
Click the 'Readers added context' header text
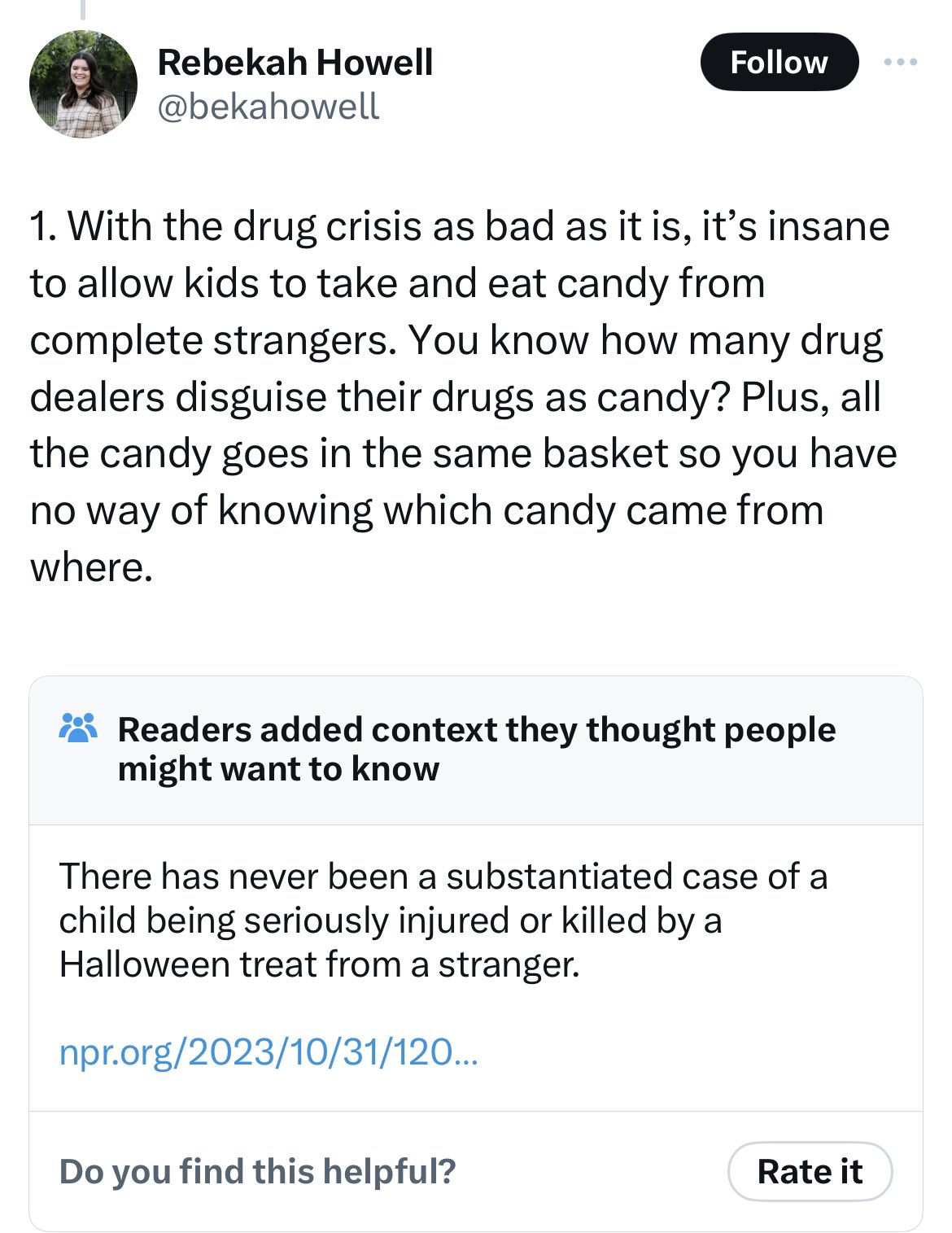point(477,749)
